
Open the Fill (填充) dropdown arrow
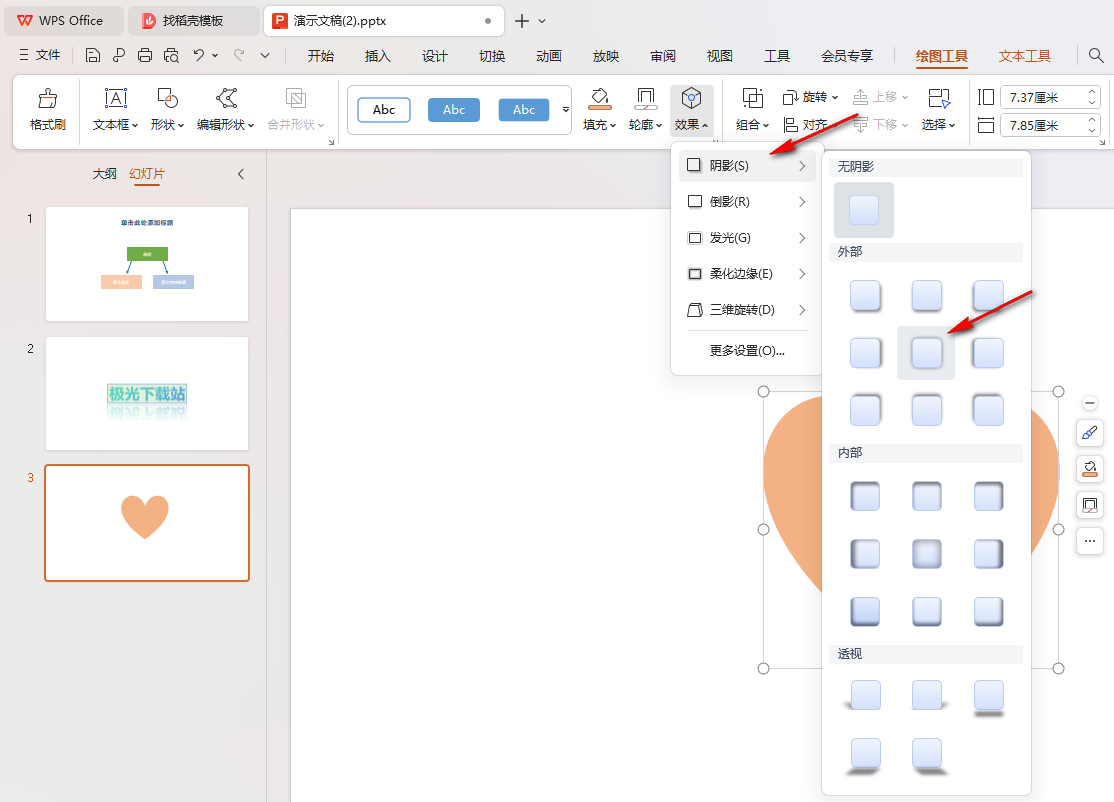[612, 126]
